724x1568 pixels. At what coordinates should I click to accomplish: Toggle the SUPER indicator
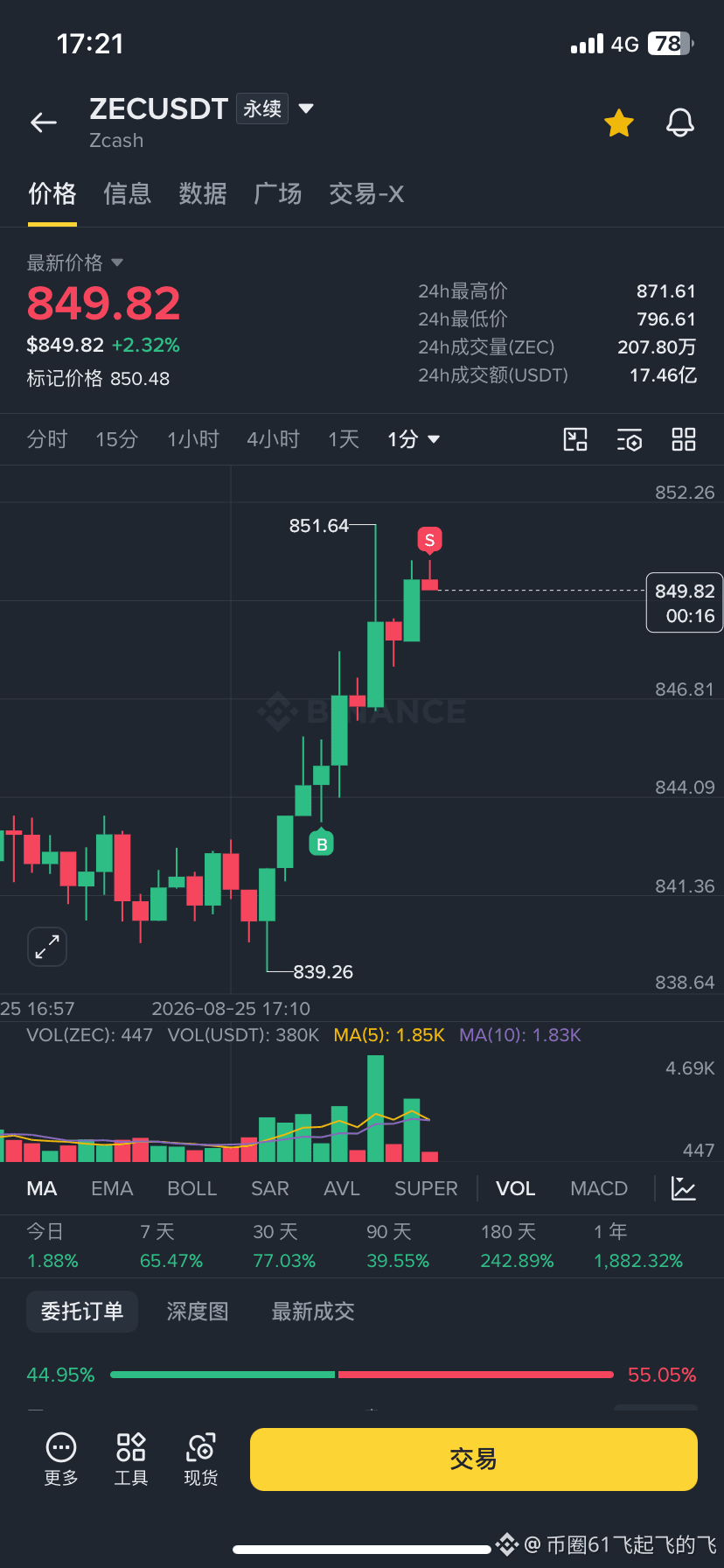[x=426, y=1188]
